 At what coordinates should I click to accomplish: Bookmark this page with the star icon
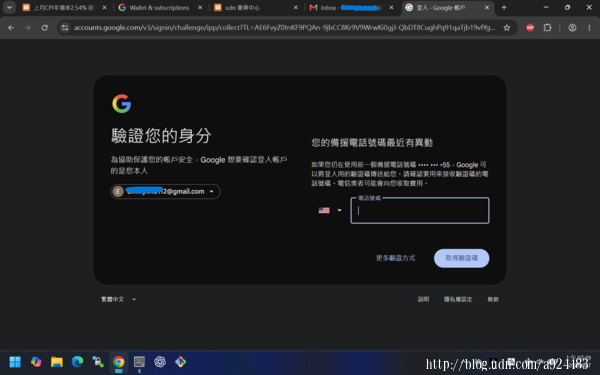[507, 28]
